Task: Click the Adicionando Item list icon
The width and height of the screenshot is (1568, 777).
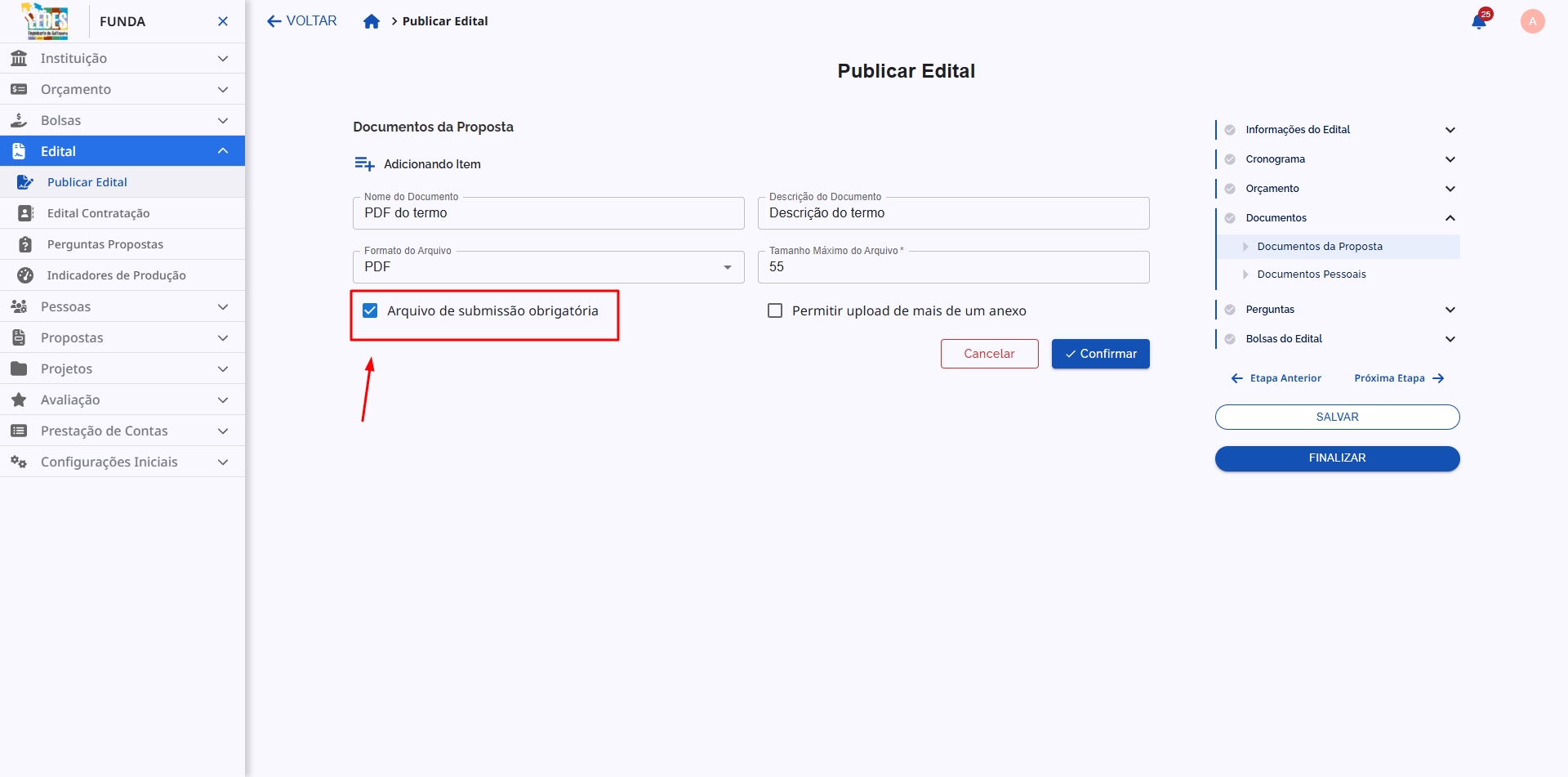Action: [x=365, y=163]
